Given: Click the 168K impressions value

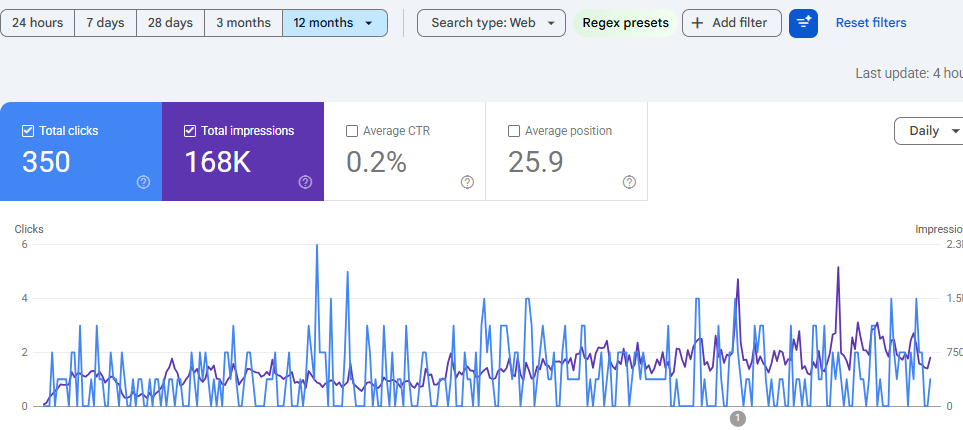Looking at the screenshot, I should (217, 162).
